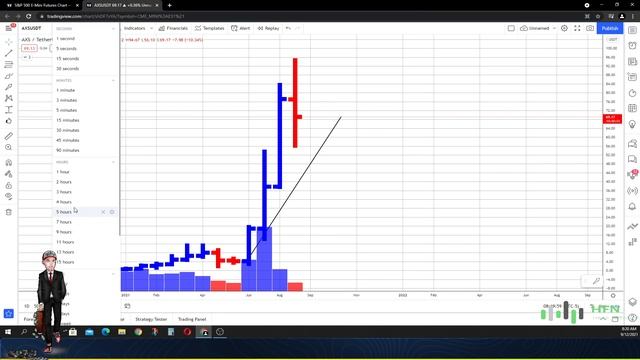
Task: Open chart settings gear icon
Action: coord(564,28)
